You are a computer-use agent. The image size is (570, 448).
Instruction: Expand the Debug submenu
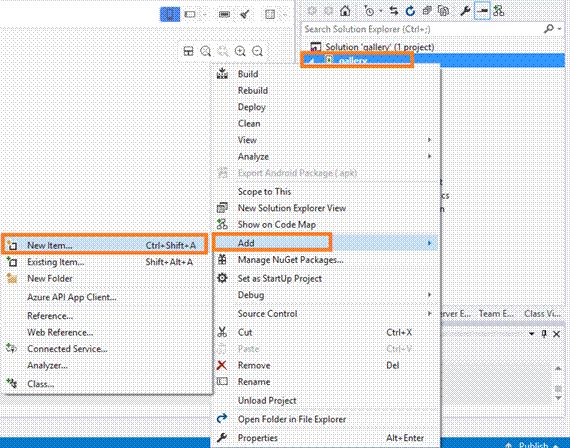click(x=325, y=295)
